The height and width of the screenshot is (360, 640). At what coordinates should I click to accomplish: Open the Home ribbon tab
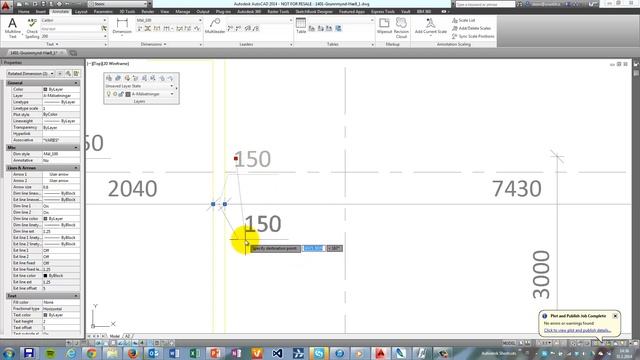click(23, 12)
